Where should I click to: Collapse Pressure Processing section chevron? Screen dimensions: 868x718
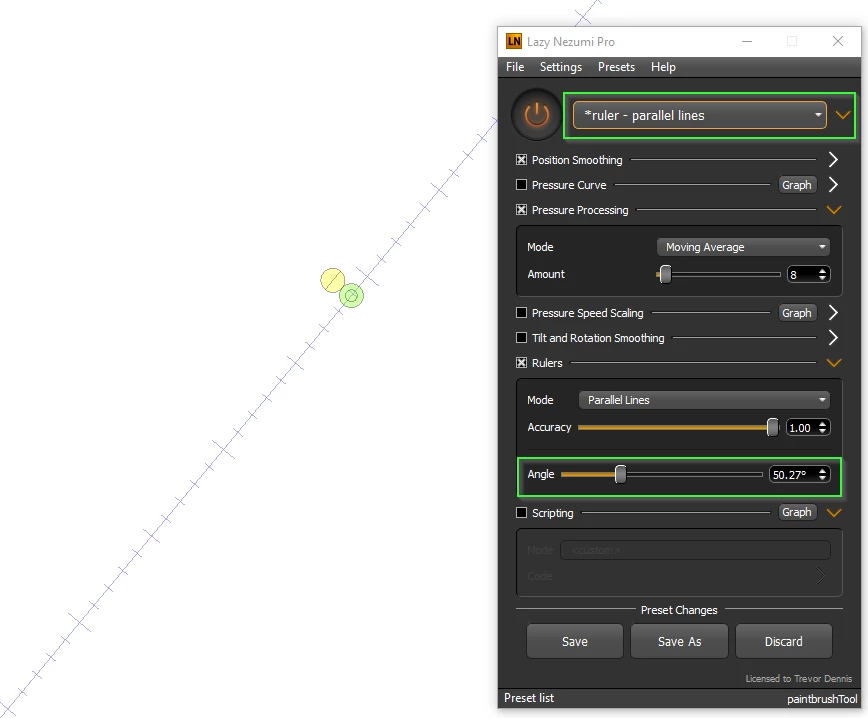click(x=834, y=210)
